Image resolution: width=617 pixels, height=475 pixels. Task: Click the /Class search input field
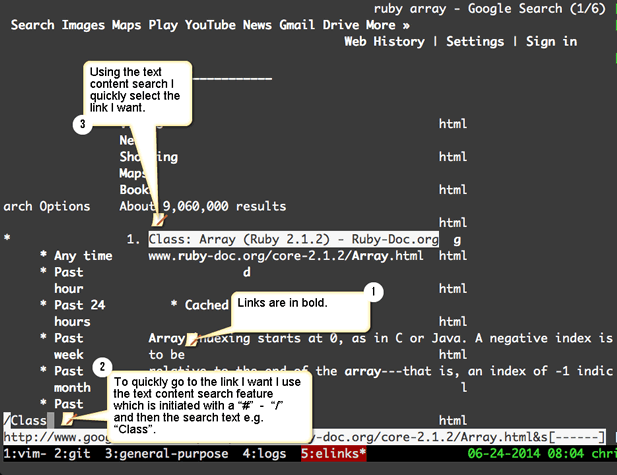(x=28, y=420)
